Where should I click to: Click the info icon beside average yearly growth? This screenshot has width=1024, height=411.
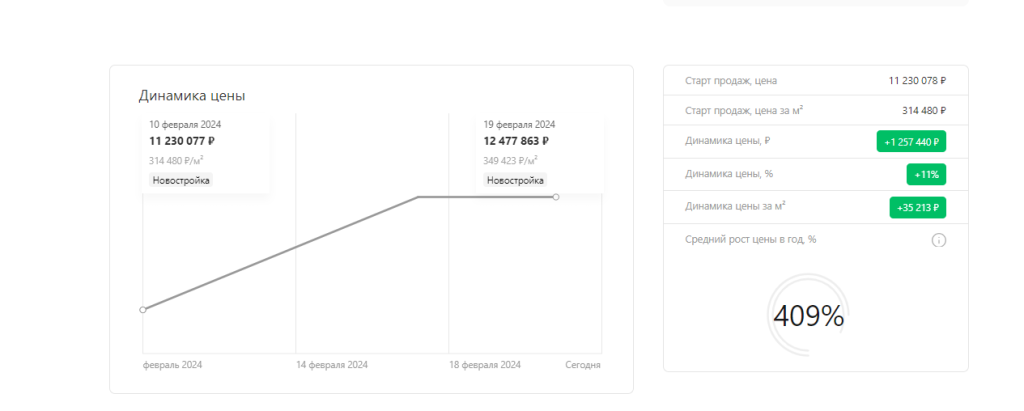tap(938, 240)
